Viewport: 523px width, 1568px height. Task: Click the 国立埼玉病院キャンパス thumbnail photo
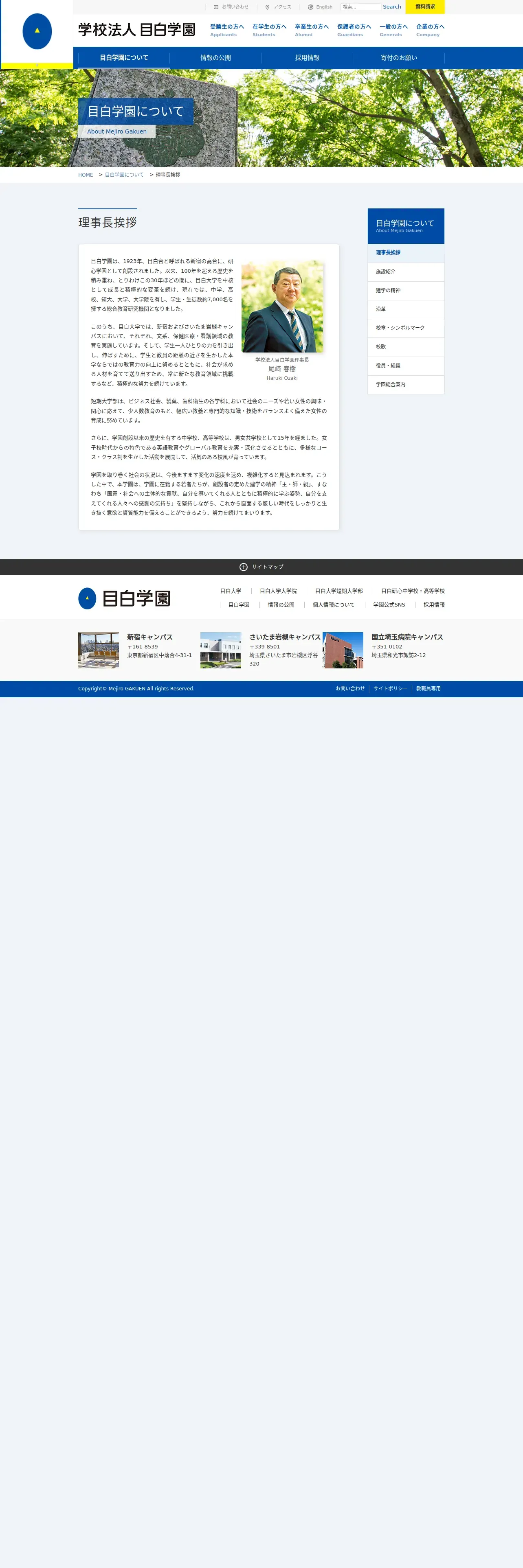tap(343, 650)
